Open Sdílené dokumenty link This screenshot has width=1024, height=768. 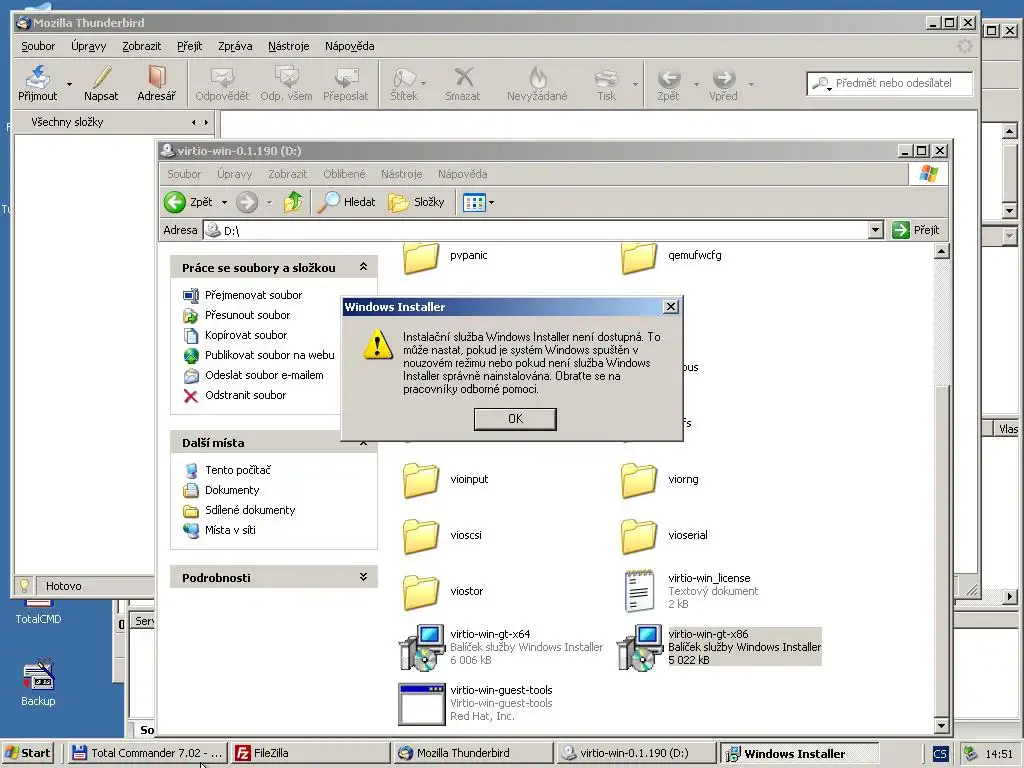250,510
